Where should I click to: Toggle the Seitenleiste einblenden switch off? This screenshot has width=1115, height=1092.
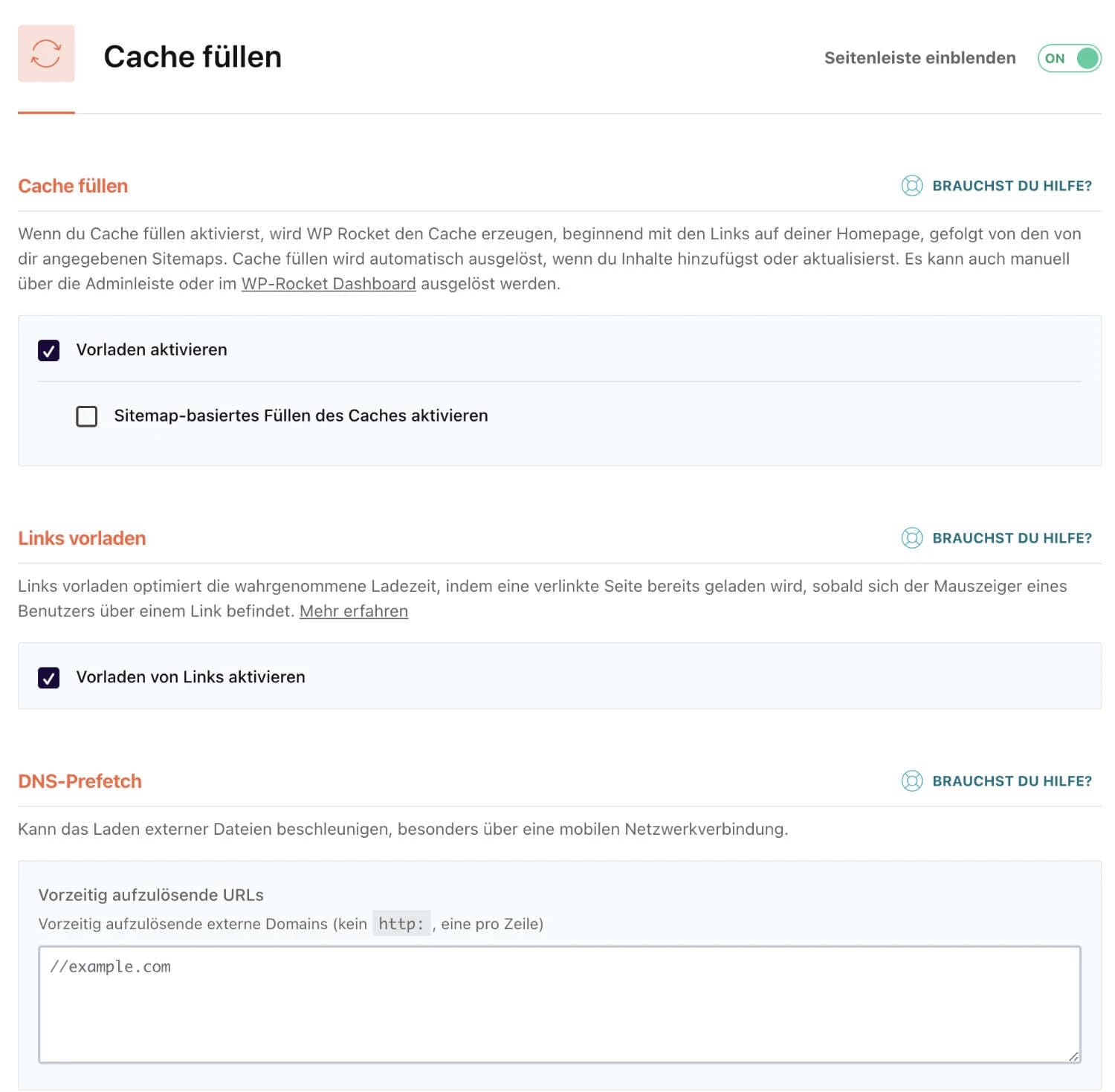point(1069,57)
